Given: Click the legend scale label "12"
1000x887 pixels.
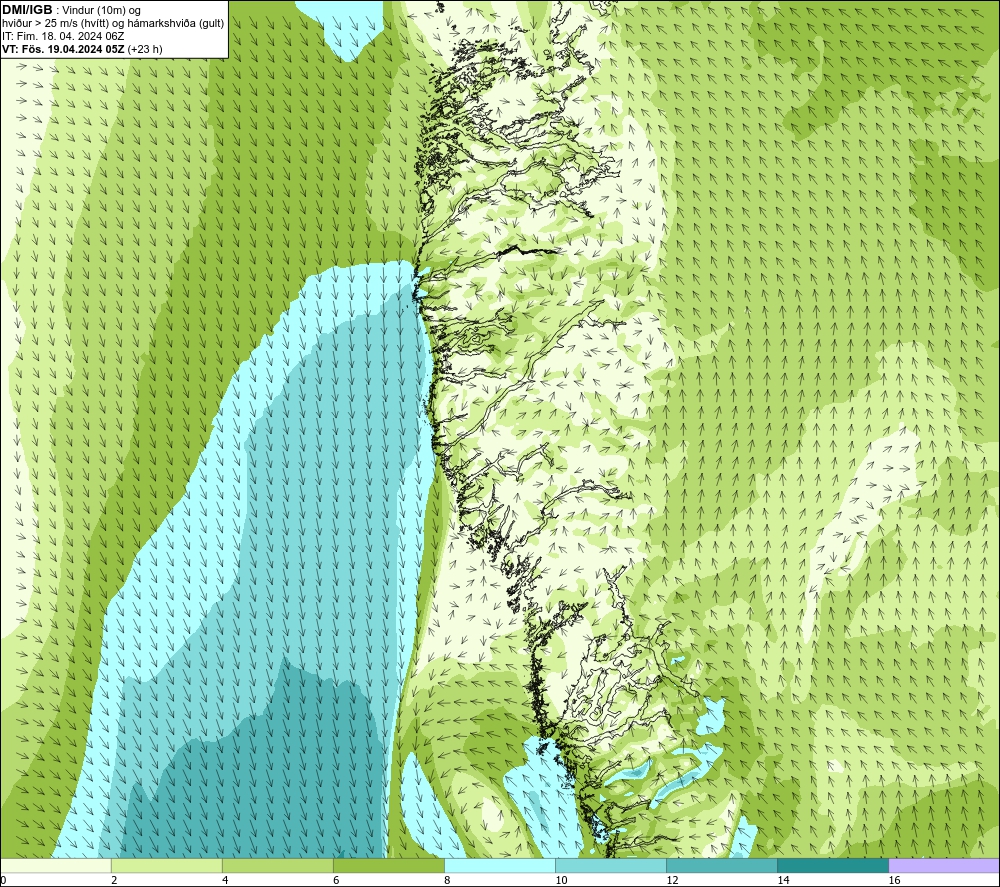Looking at the screenshot, I should tap(672, 881).
